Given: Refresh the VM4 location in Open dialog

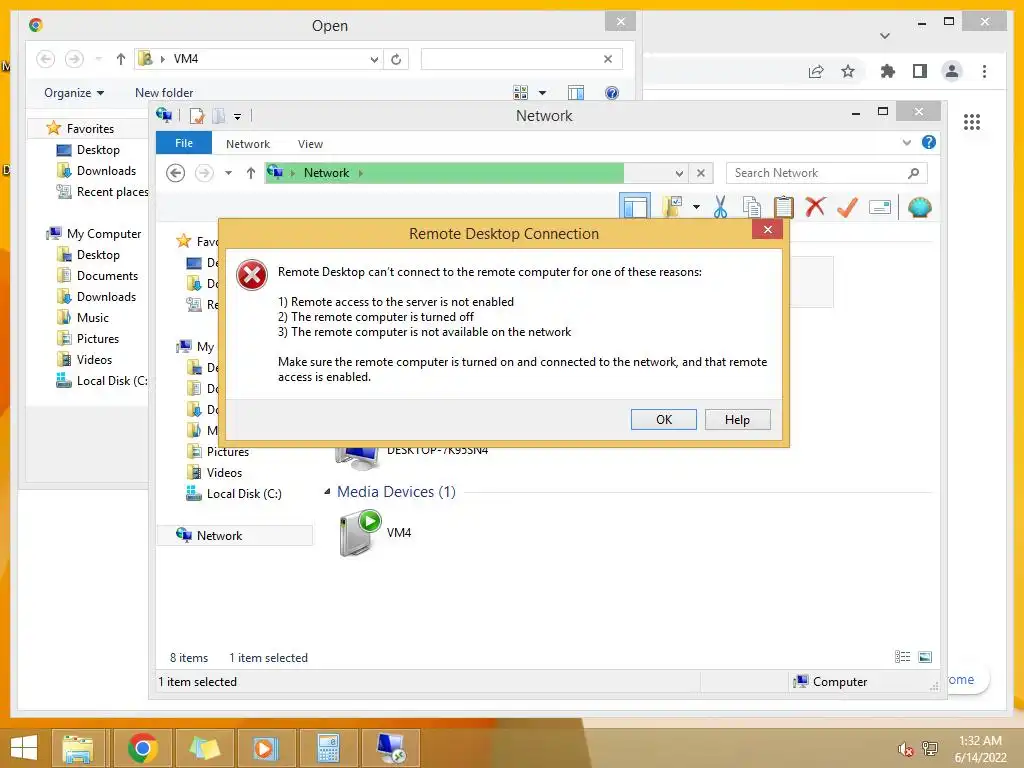Looking at the screenshot, I should [x=396, y=59].
